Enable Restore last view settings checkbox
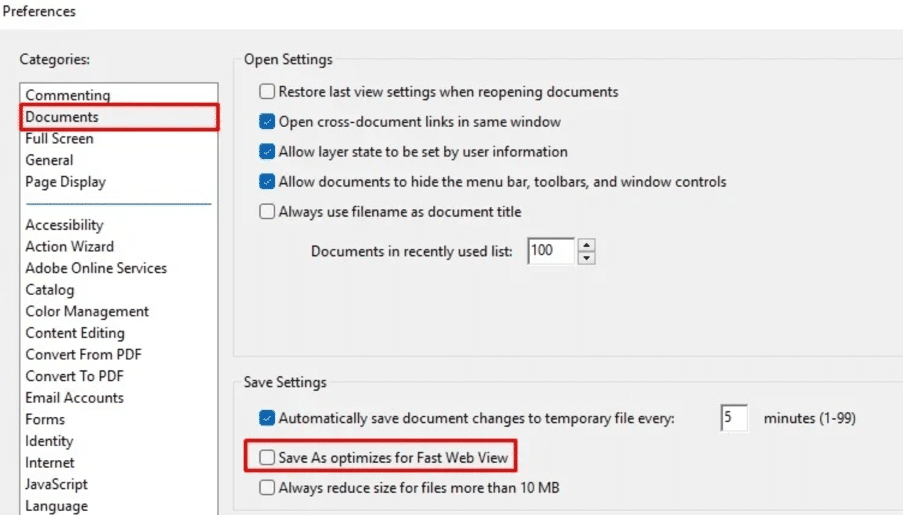The width and height of the screenshot is (904, 516). (266, 92)
